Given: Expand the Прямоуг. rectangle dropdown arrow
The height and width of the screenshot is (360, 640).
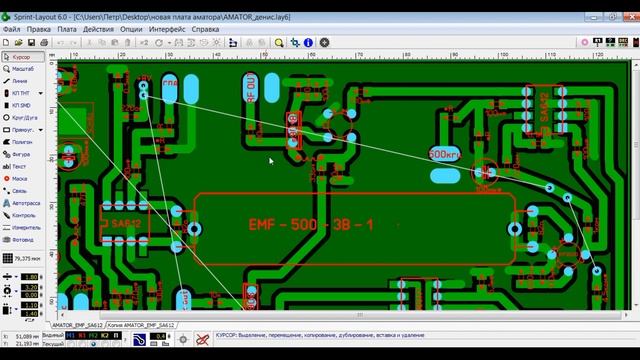Looking at the screenshot, I should pos(40,130).
